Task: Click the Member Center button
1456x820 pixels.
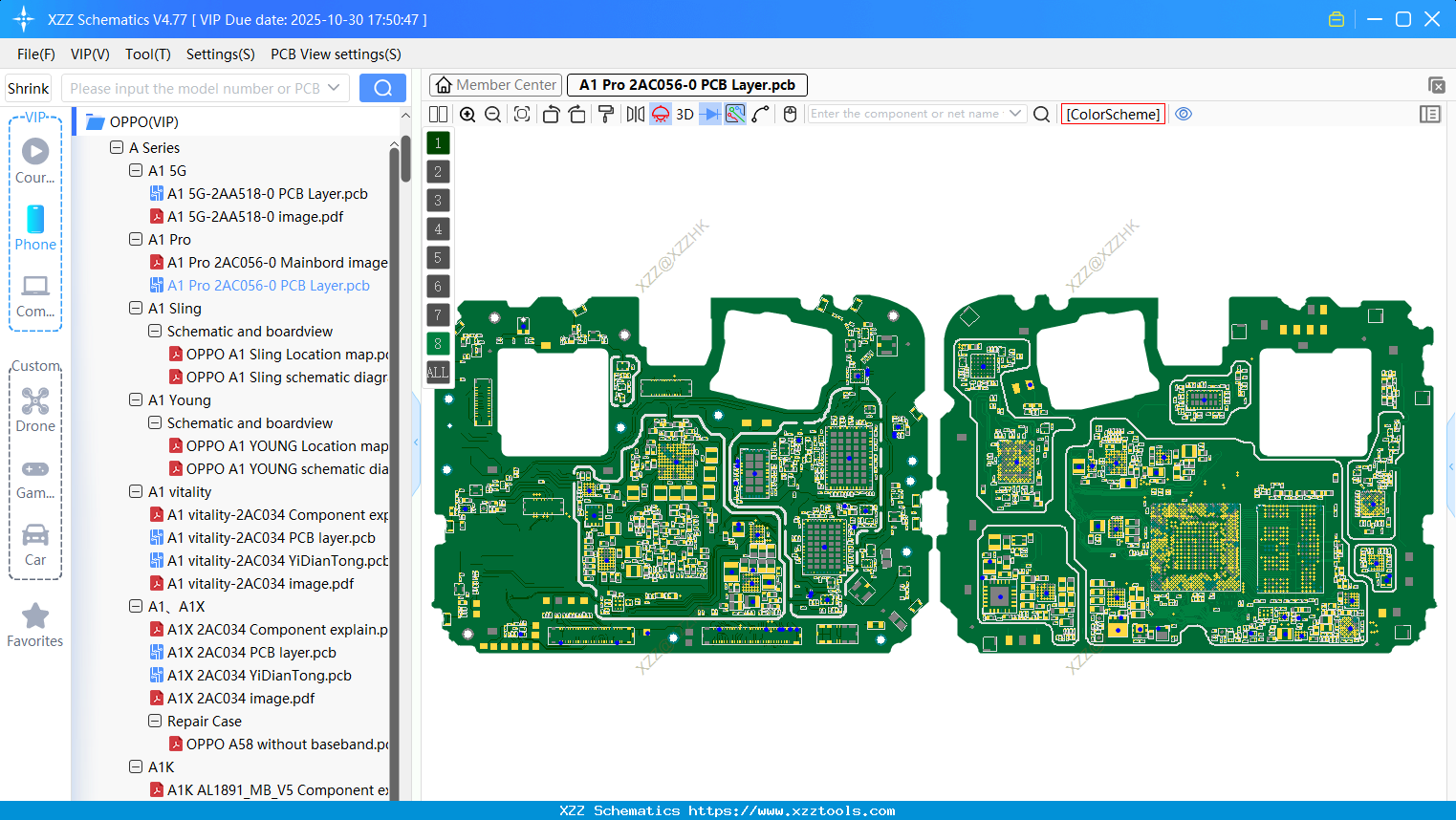Action: (x=495, y=84)
